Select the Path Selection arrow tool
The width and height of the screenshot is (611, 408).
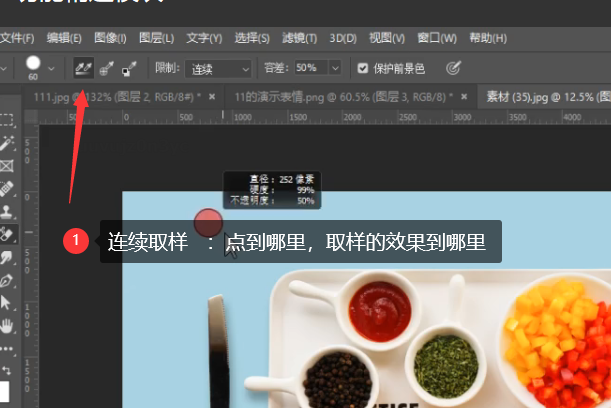[6, 303]
